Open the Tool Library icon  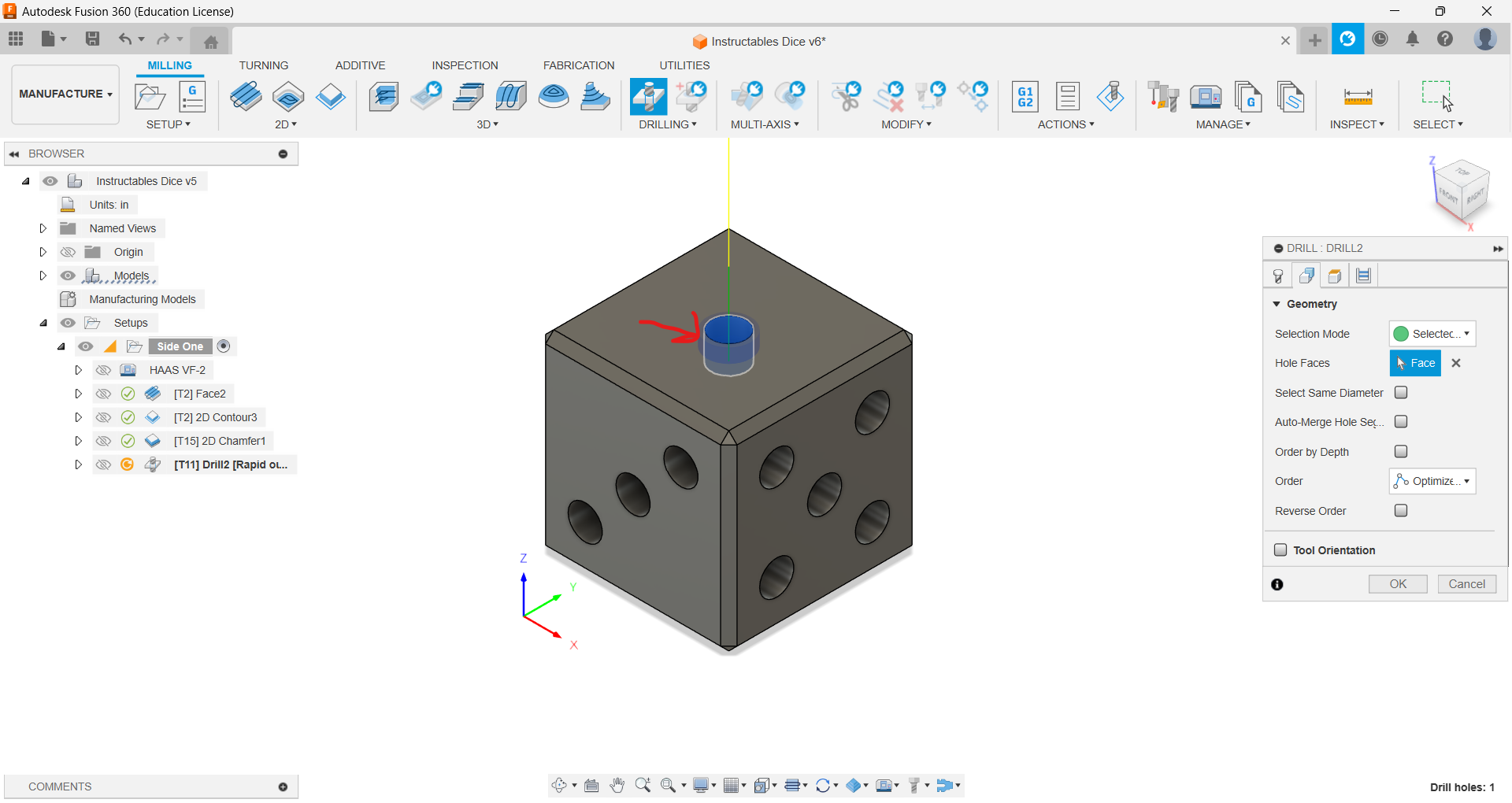1163,97
